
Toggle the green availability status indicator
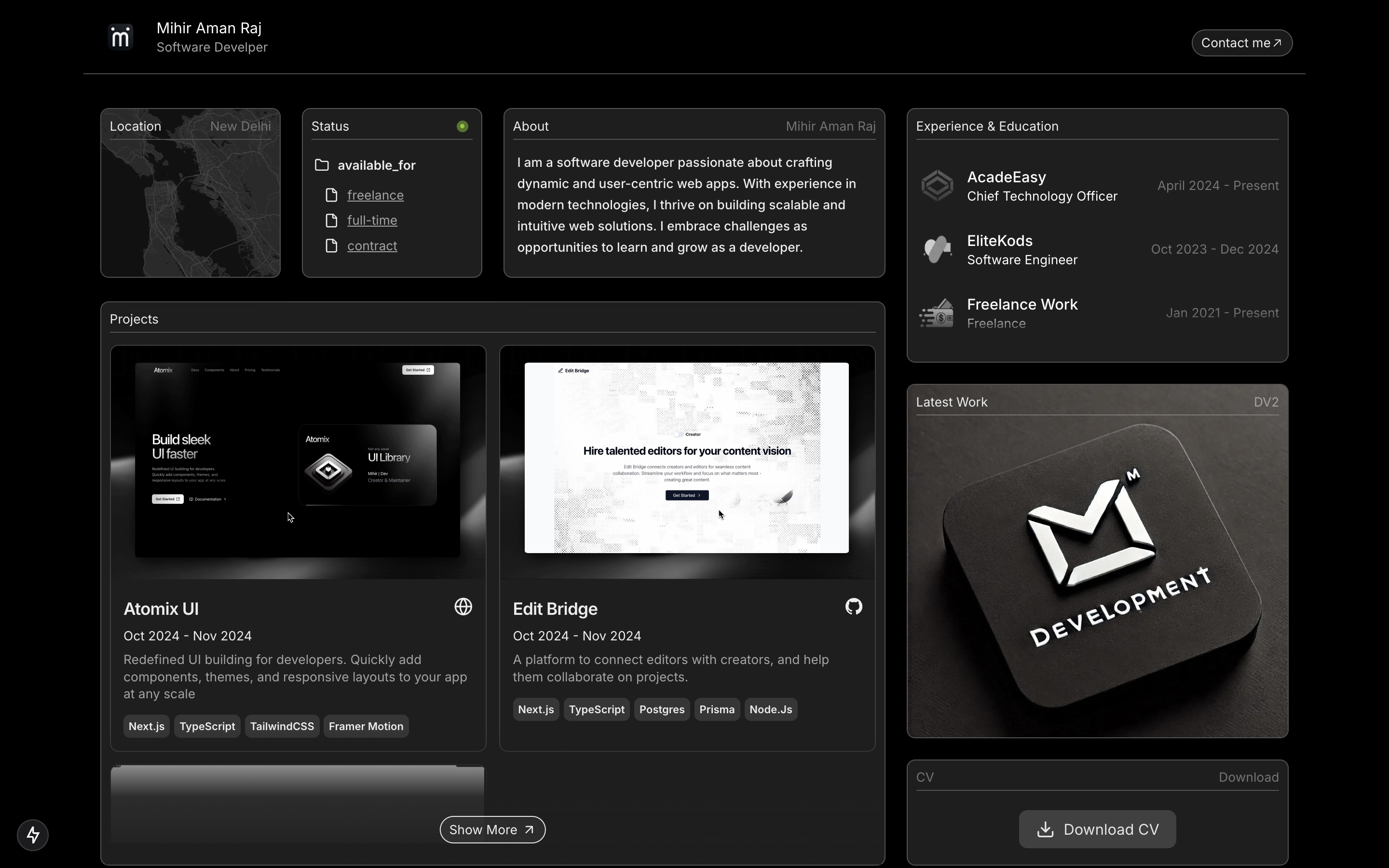coord(463,126)
